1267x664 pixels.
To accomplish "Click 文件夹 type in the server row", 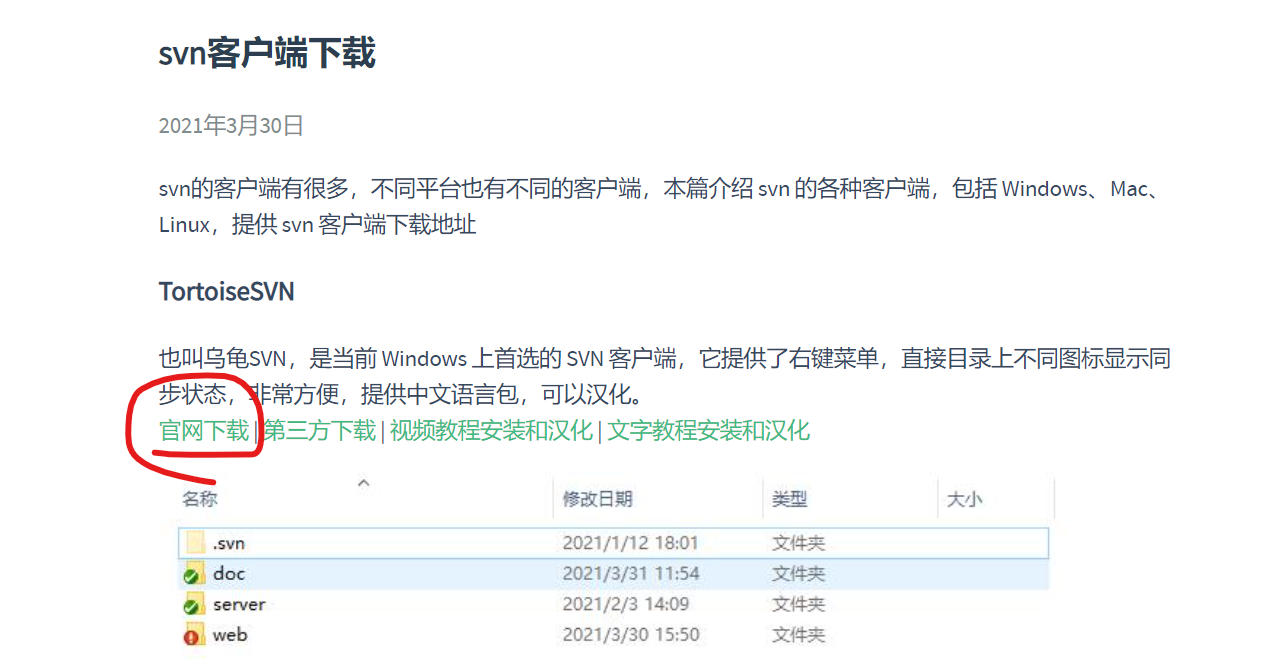I will 798,605.
